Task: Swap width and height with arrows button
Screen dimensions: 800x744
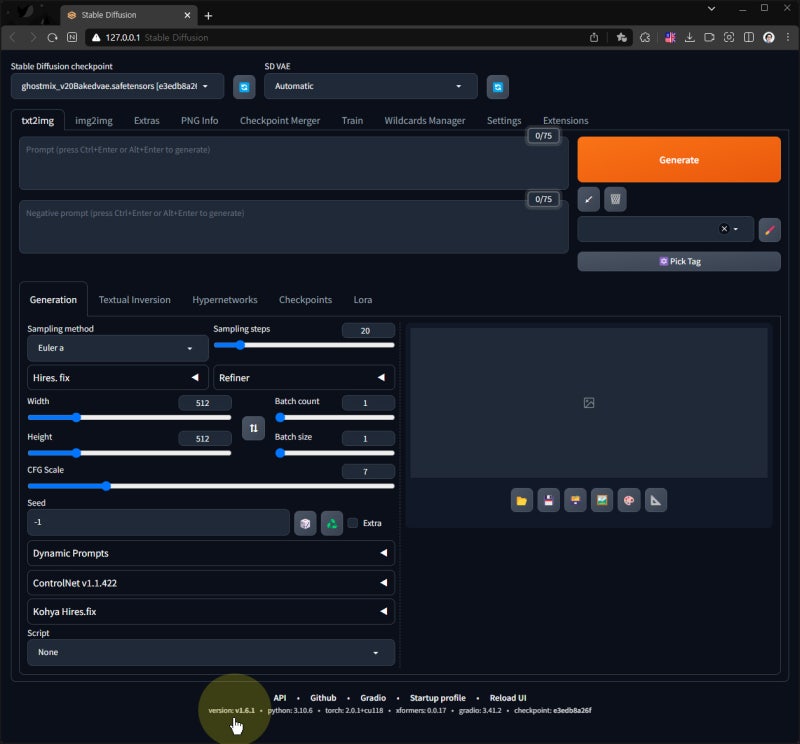Action: click(x=253, y=428)
